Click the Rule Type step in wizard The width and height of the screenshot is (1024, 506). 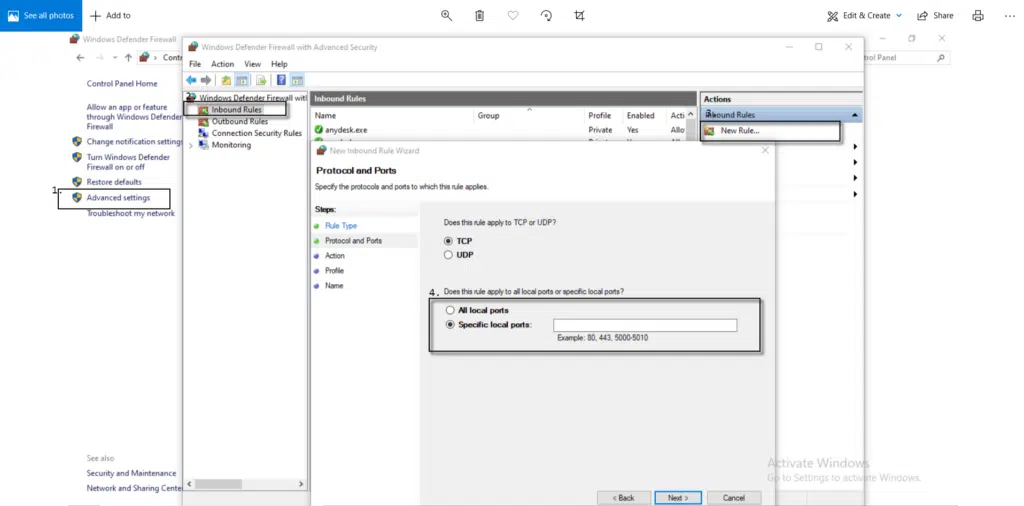pyautogui.click(x=341, y=225)
